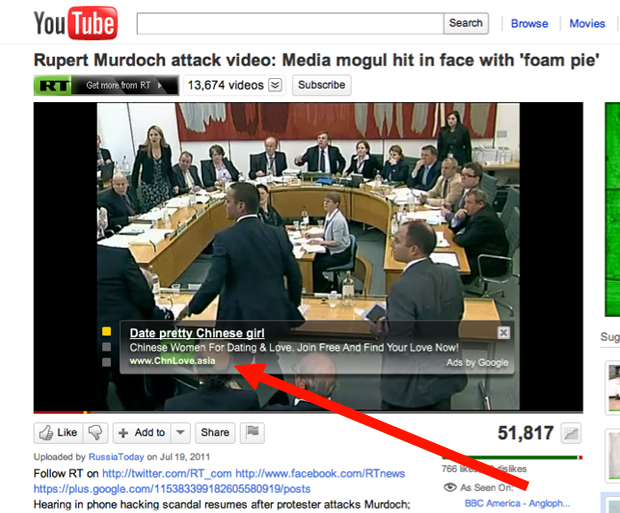
Task: Open the plus.google.com posts link
Action: tap(172, 489)
